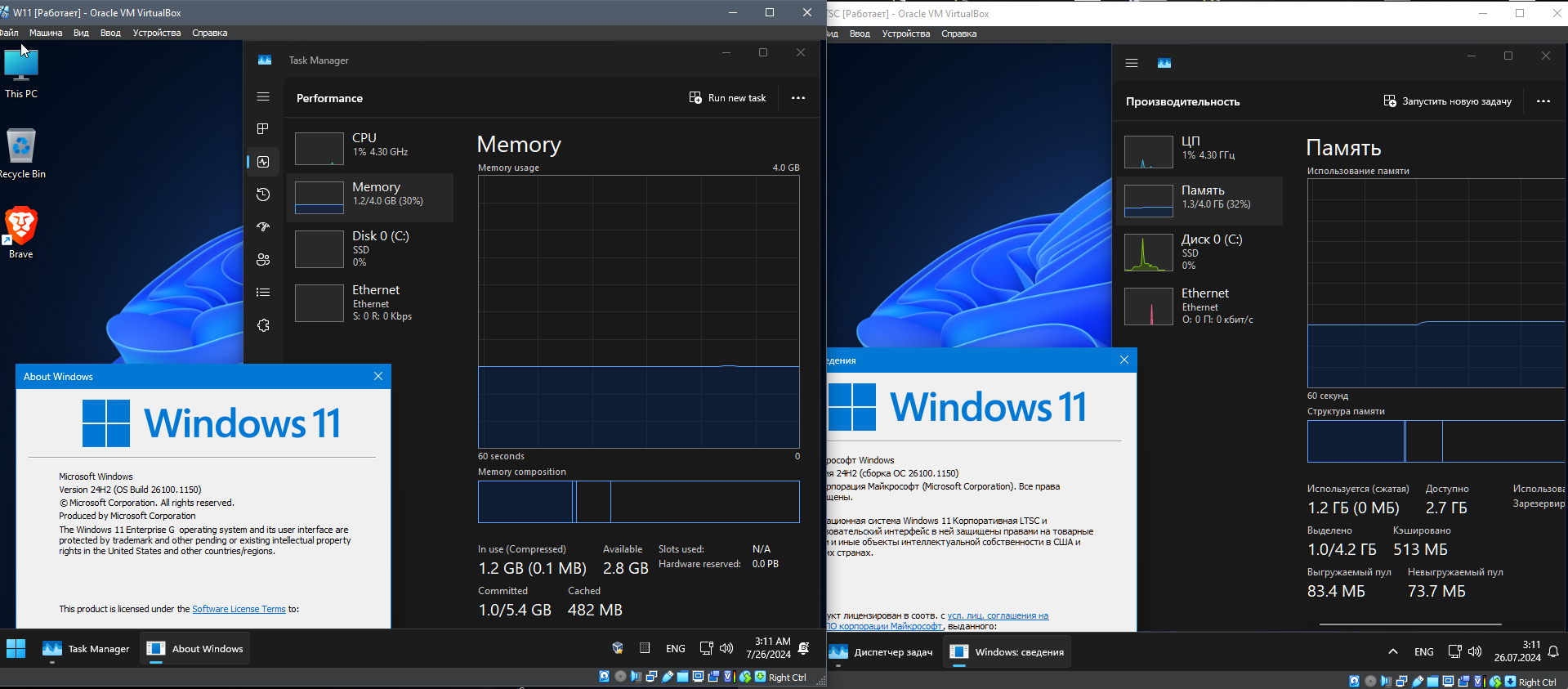This screenshot has height=689, width=1568.
Task: Expand hidden tray icons chevron on LTSC taskbar
Action: [x=1392, y=651]
